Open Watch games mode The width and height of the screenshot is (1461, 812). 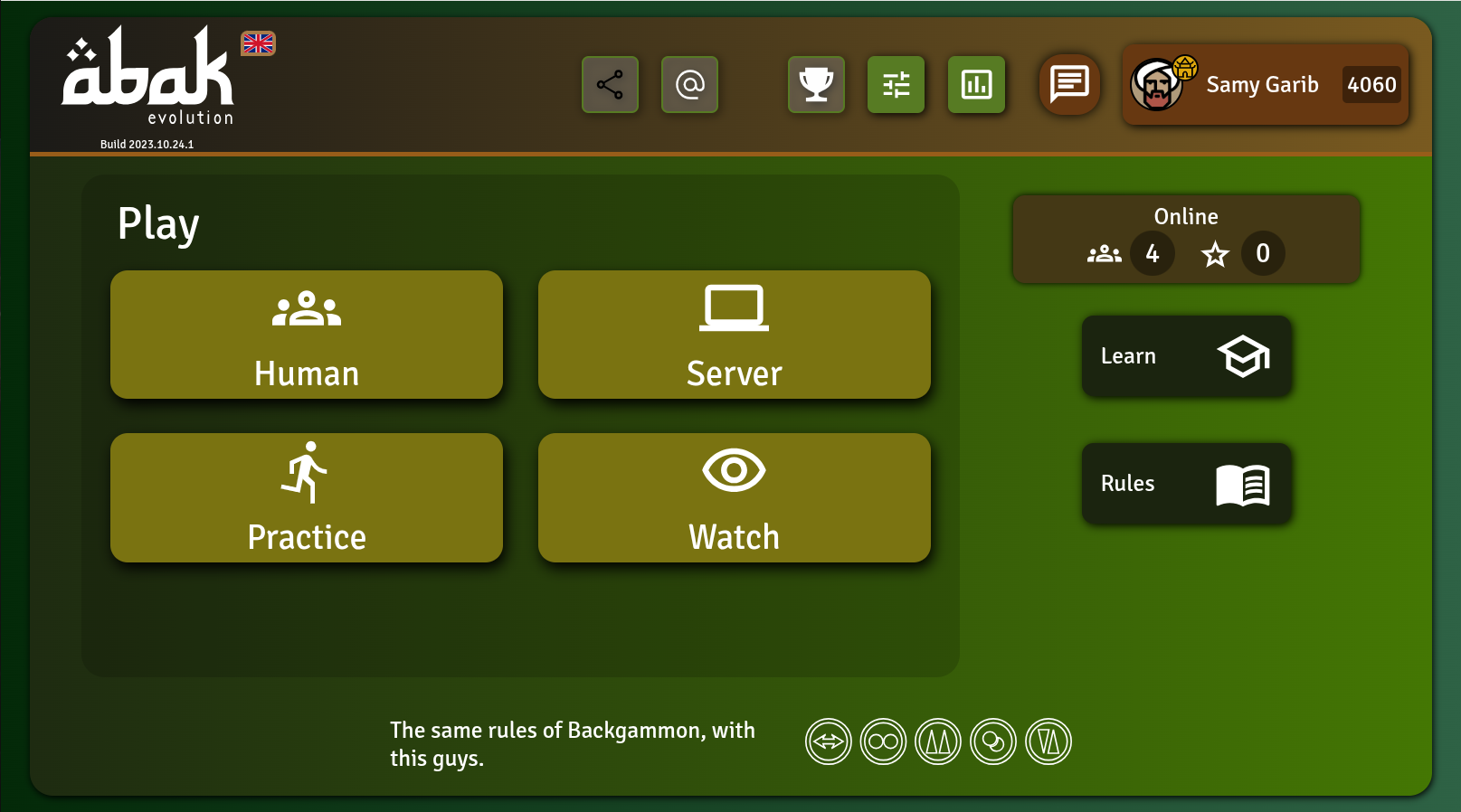(x=735, y=498)
